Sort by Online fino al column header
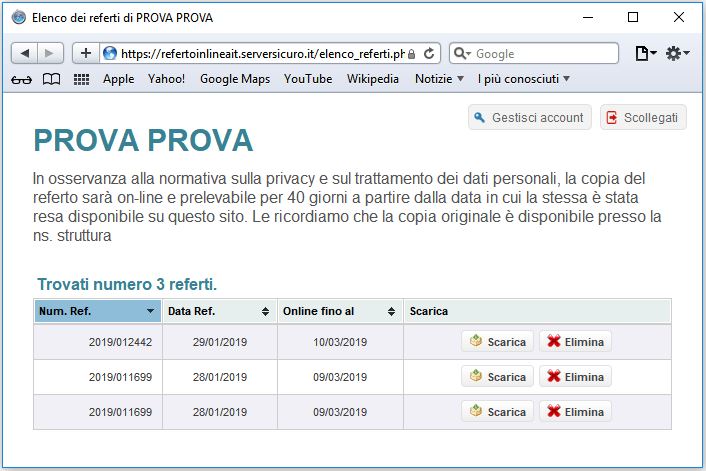 pos(340,311)
